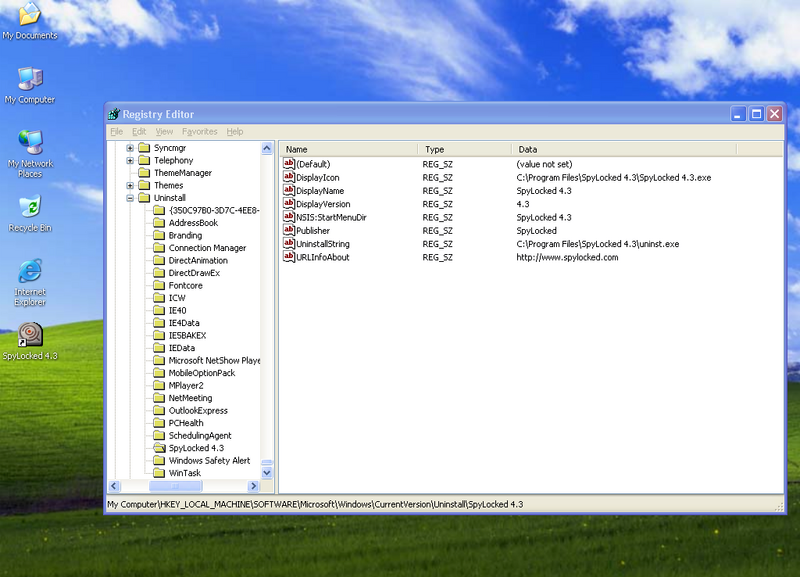Select the DirectDrawEx key in the tree
This screenshot has width=800, height=577.
coord(194,273)
